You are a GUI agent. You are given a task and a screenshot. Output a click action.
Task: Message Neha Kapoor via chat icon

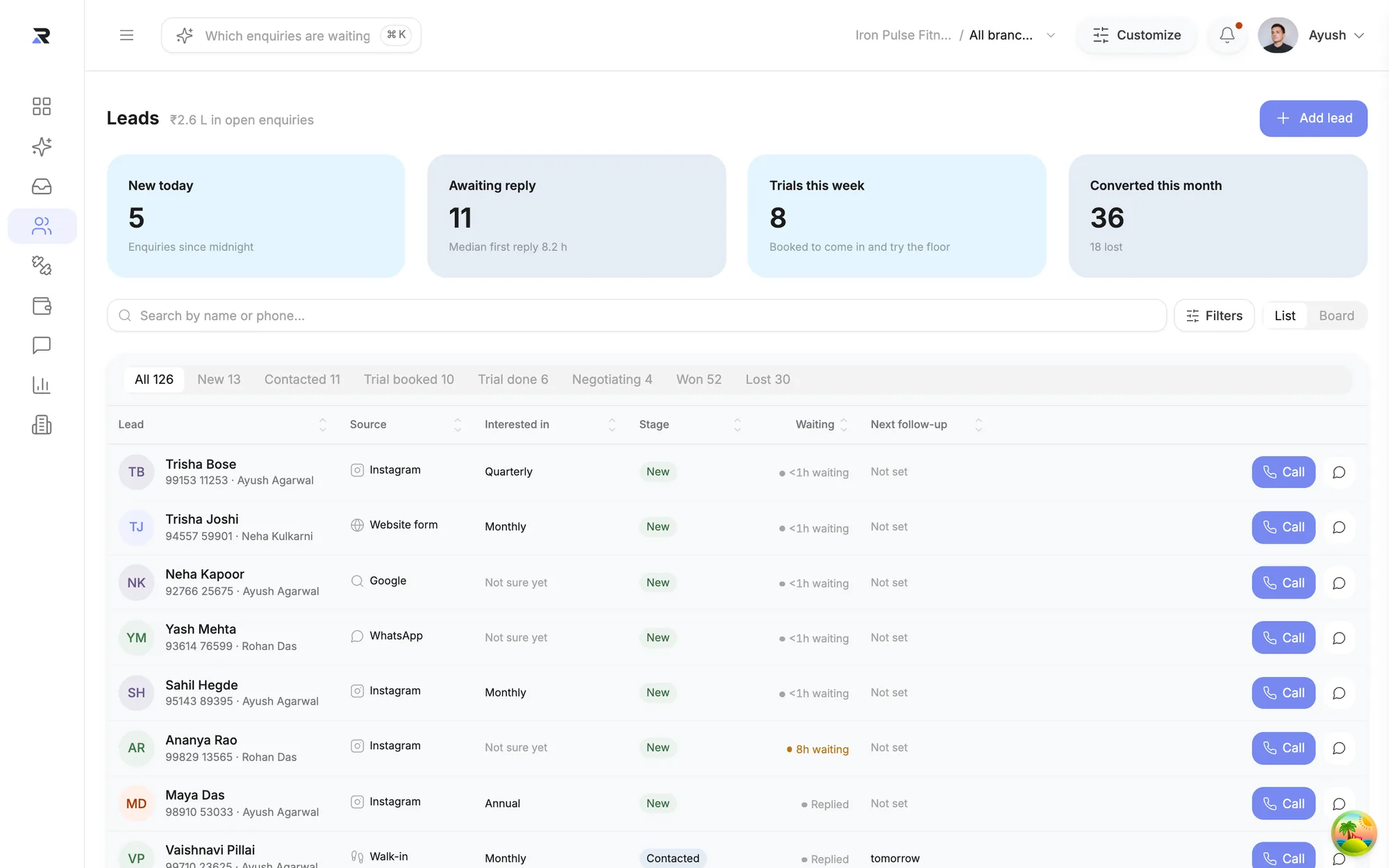pos(1339,583)
